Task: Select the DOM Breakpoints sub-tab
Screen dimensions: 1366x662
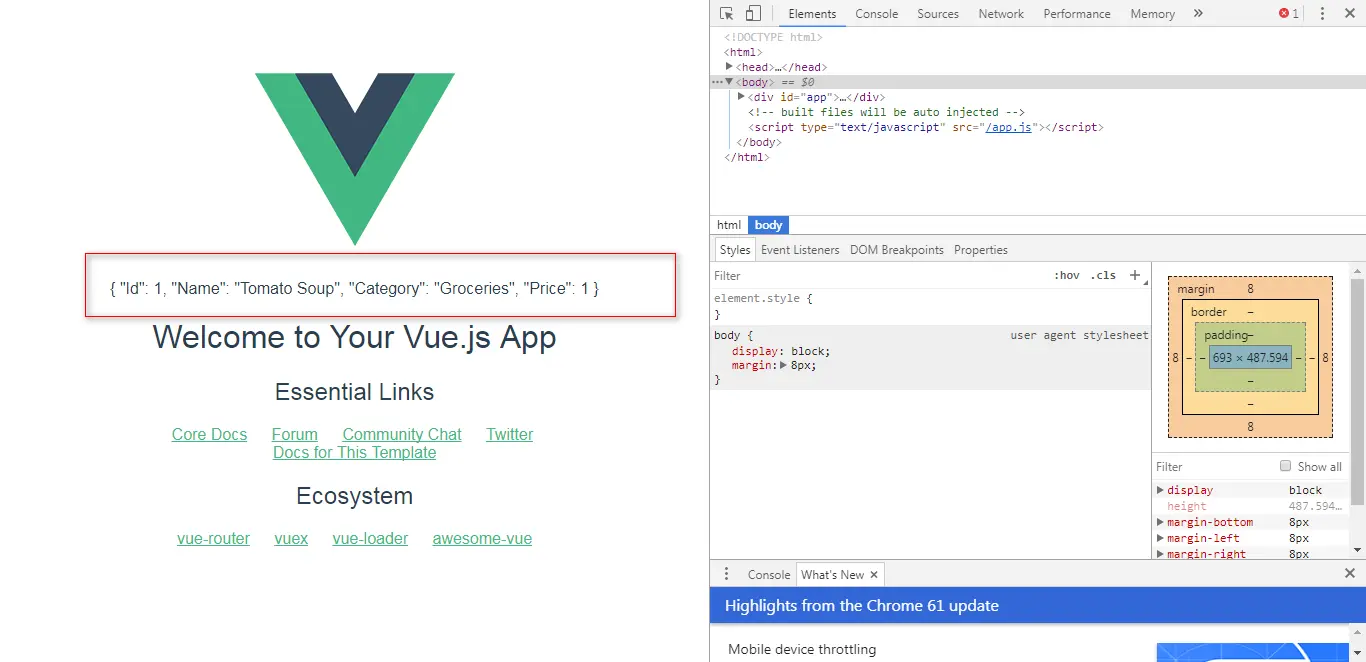Action: 897,250
